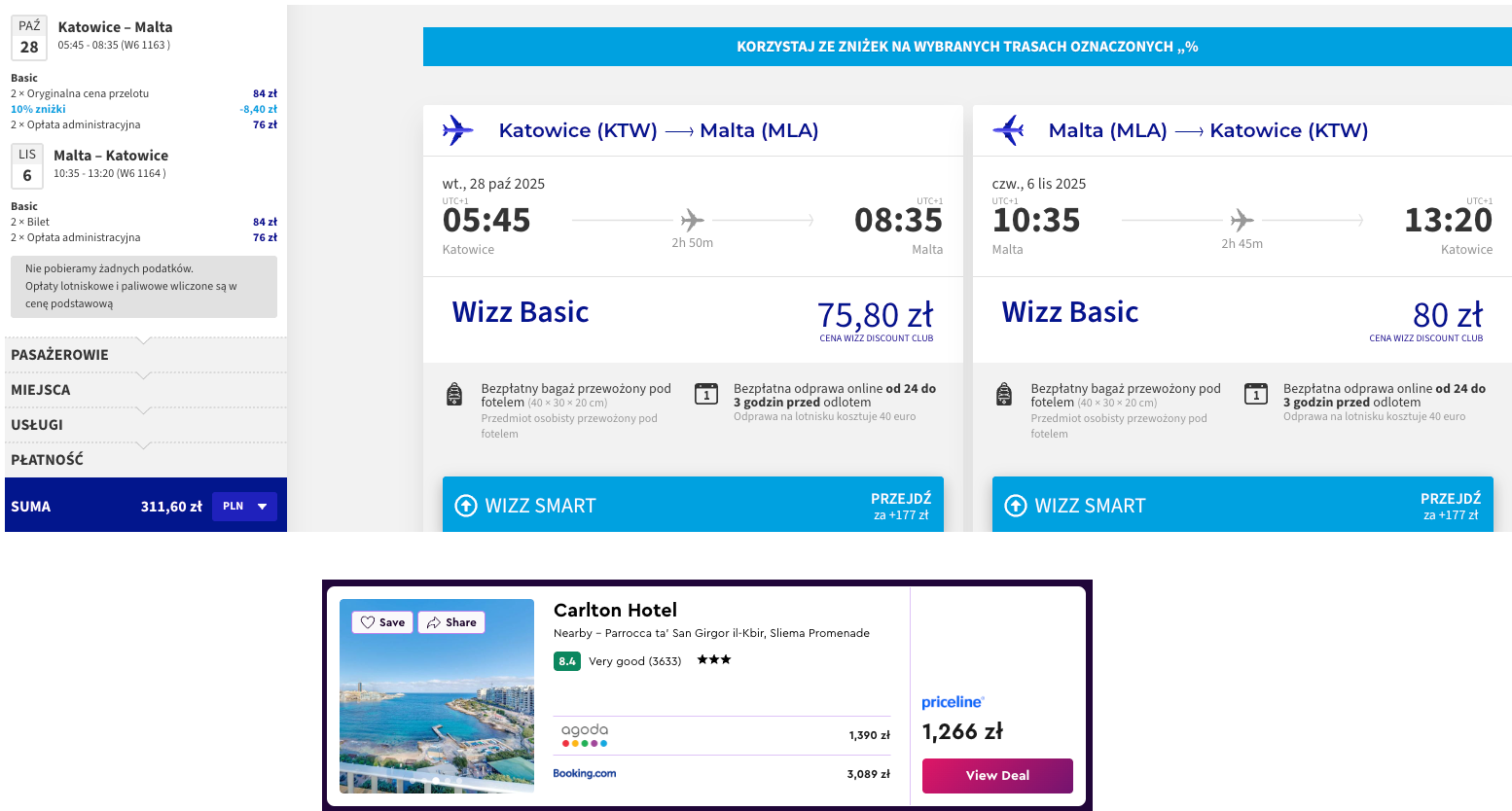Click the Priceline logo above 1,266 zł

click(954, 702)
